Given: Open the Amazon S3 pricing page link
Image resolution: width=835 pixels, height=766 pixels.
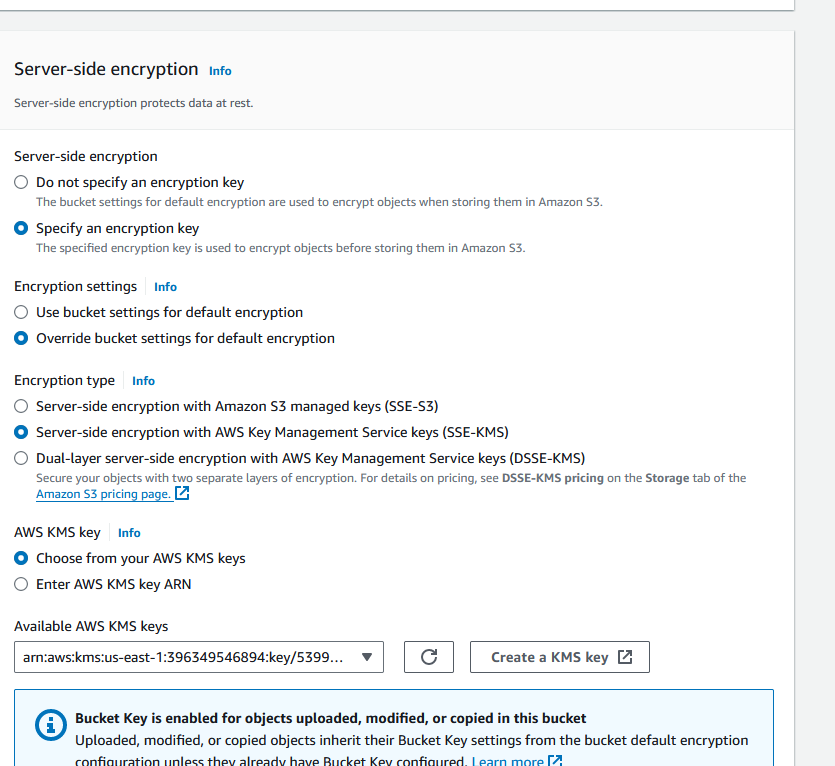Looking at the screenshot, I should tap(103, 494).
